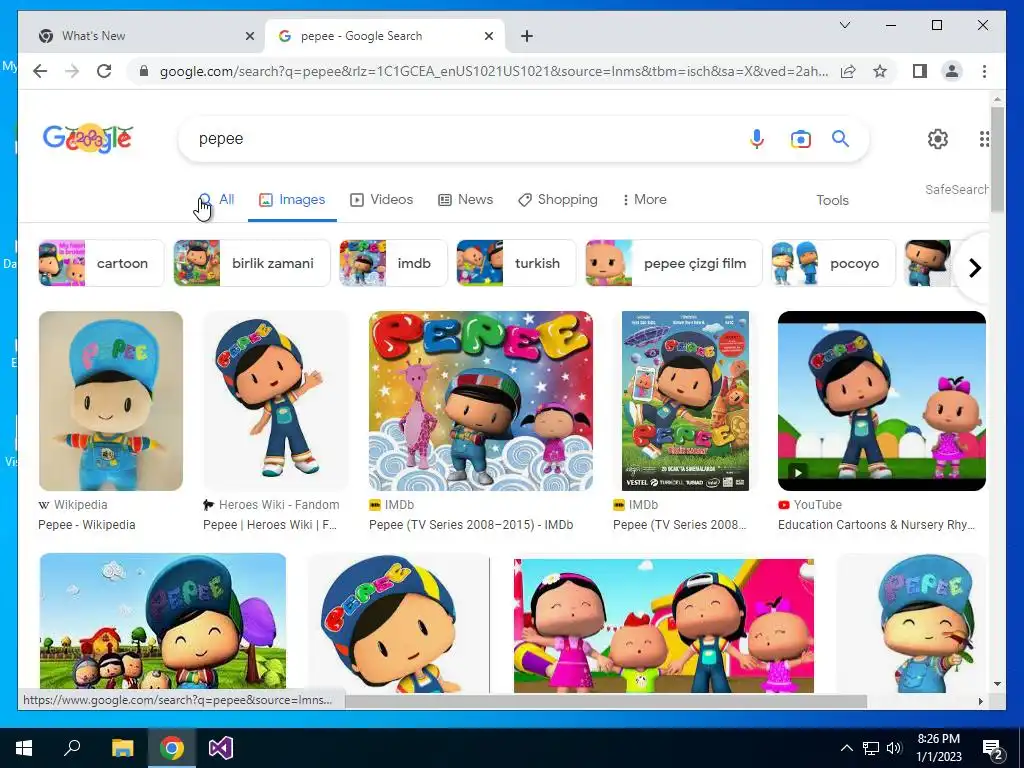Filter by the turkish chip
The image size is (1024, 768).
pyautogui.click(x=516, y=263)
